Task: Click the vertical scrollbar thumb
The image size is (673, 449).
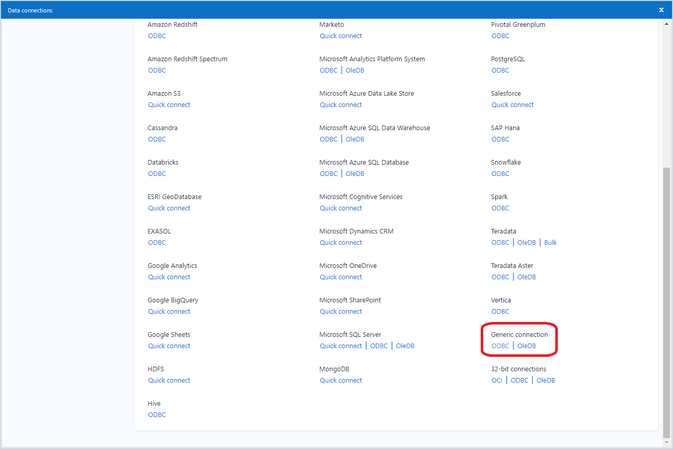Action: [x=666, y=302]
